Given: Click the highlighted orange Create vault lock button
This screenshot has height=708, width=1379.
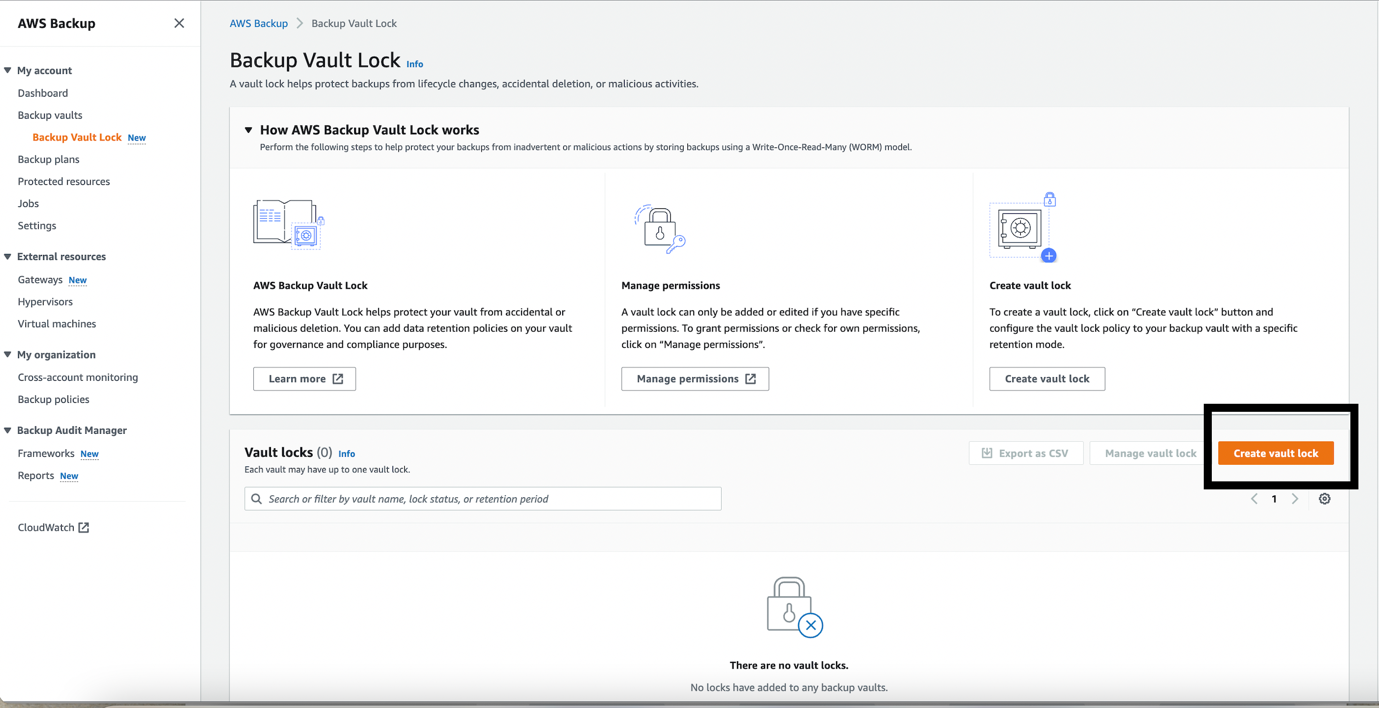Looking at the screenshot, I should [x=1275, y=452].
